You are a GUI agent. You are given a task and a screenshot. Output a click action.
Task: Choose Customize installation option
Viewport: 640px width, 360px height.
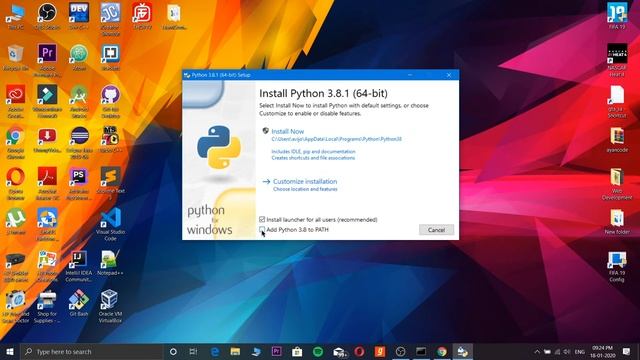[305, 181]
